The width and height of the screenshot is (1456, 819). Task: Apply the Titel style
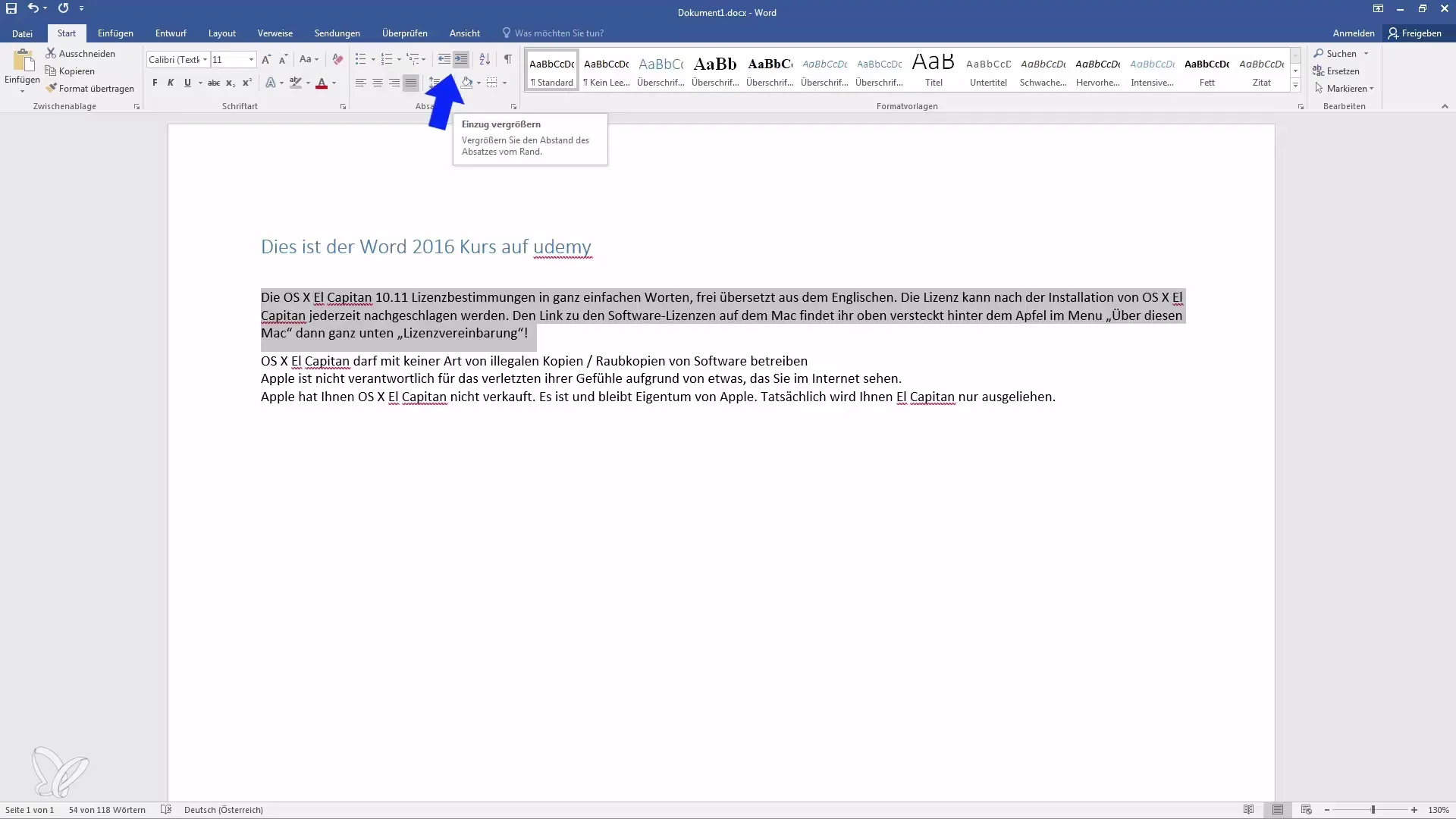click(934, 70)
